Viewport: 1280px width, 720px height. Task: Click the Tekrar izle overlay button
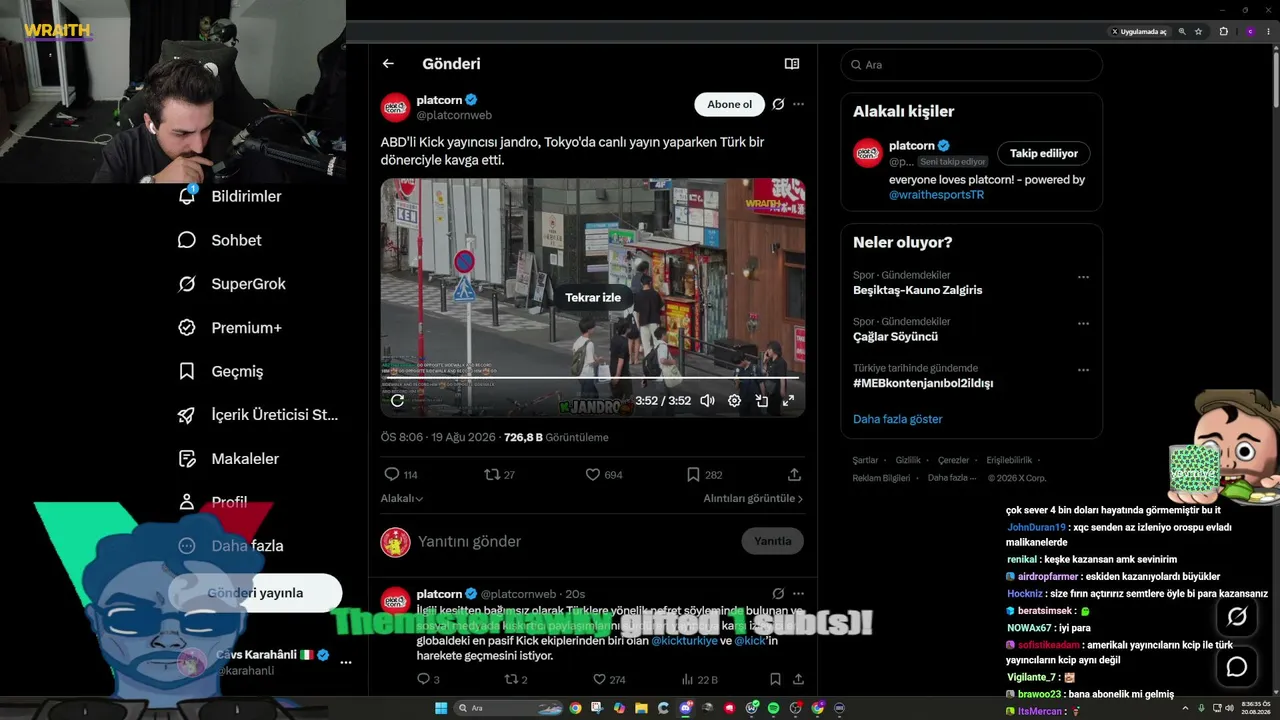[593, 297]
